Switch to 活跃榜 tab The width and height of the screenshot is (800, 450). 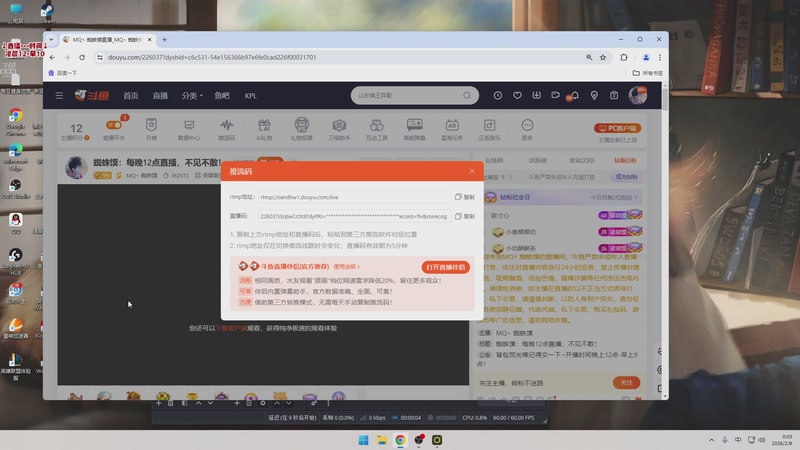537,160
